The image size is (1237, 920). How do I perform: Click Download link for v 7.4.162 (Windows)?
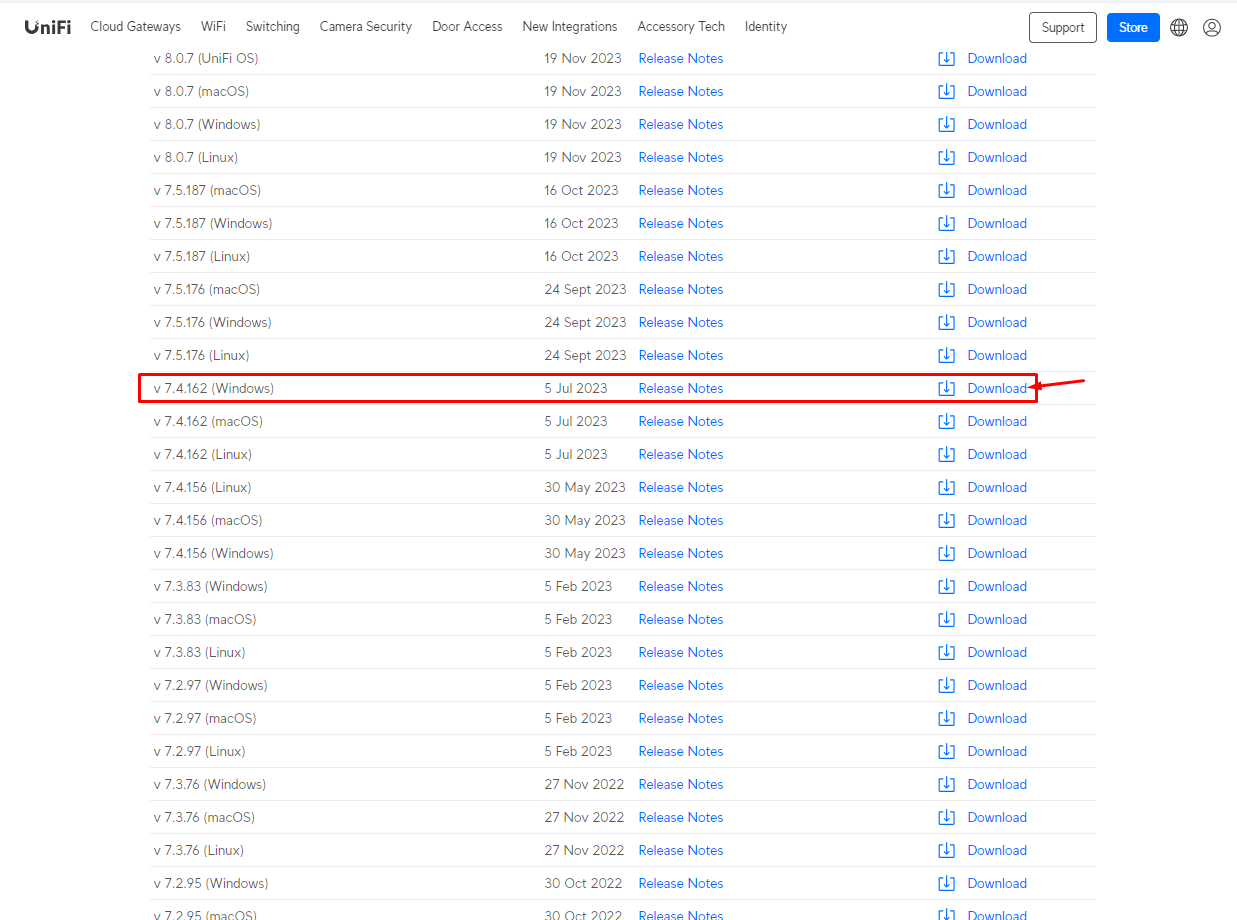[997, 388]
